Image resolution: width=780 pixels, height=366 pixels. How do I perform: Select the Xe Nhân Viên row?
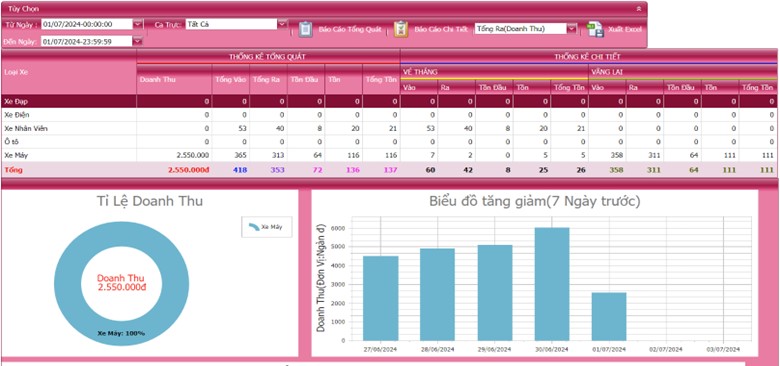[x=389, y=128]
